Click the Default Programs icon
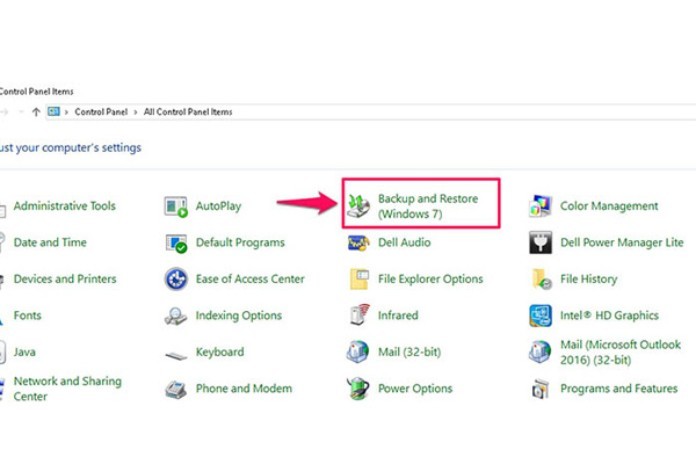This screenshot has width=696, height=464. pos(176,243)
